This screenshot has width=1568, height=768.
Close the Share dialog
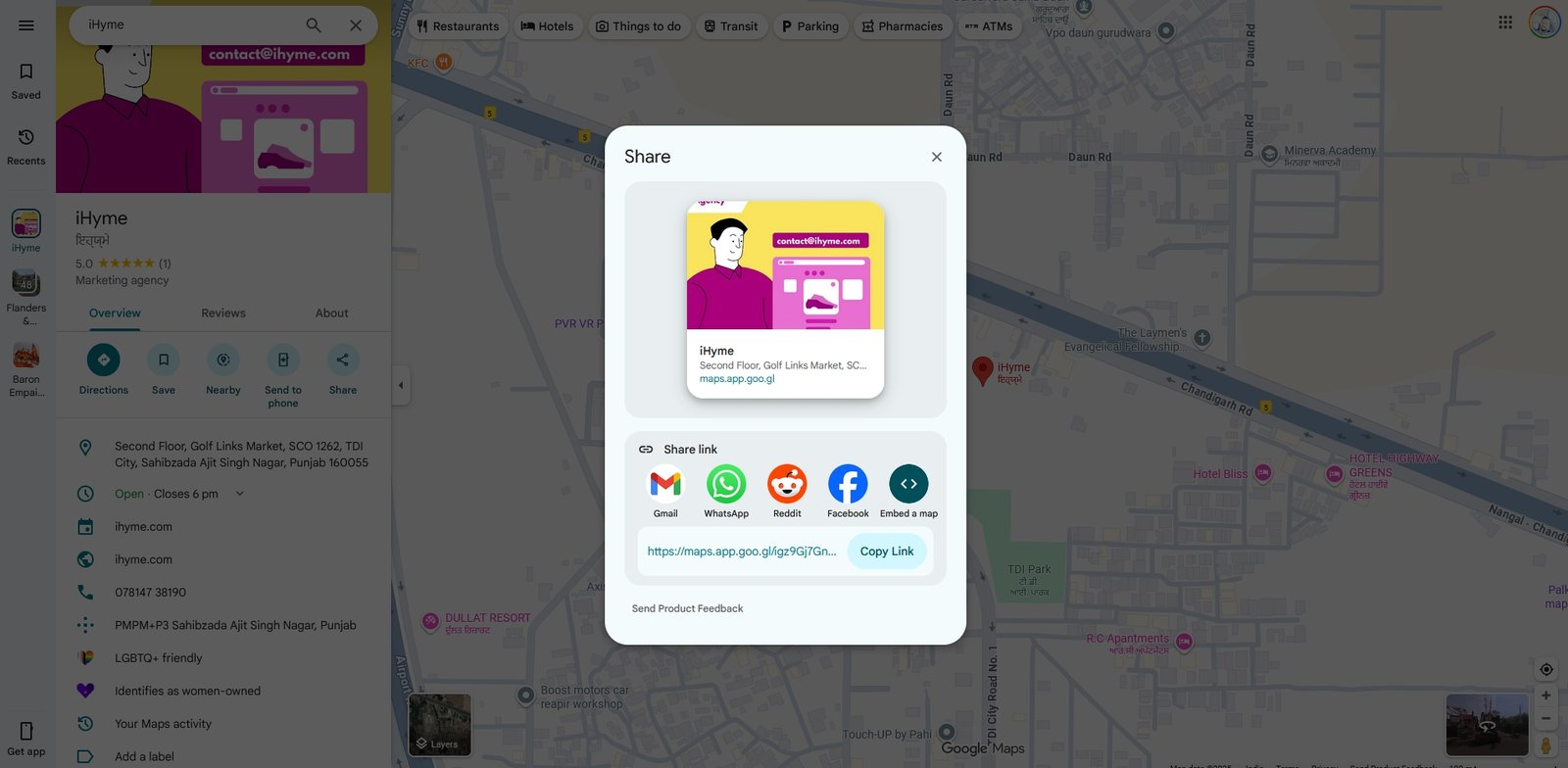pyautogui.click(x=937, y=157)
